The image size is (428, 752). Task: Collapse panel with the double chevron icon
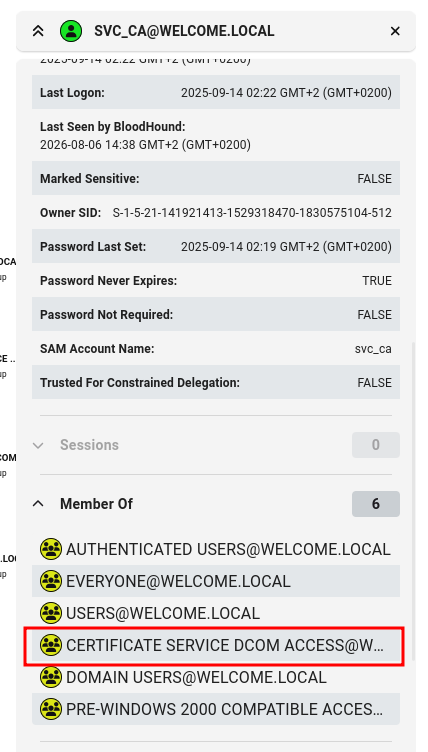tap(38, 31)
